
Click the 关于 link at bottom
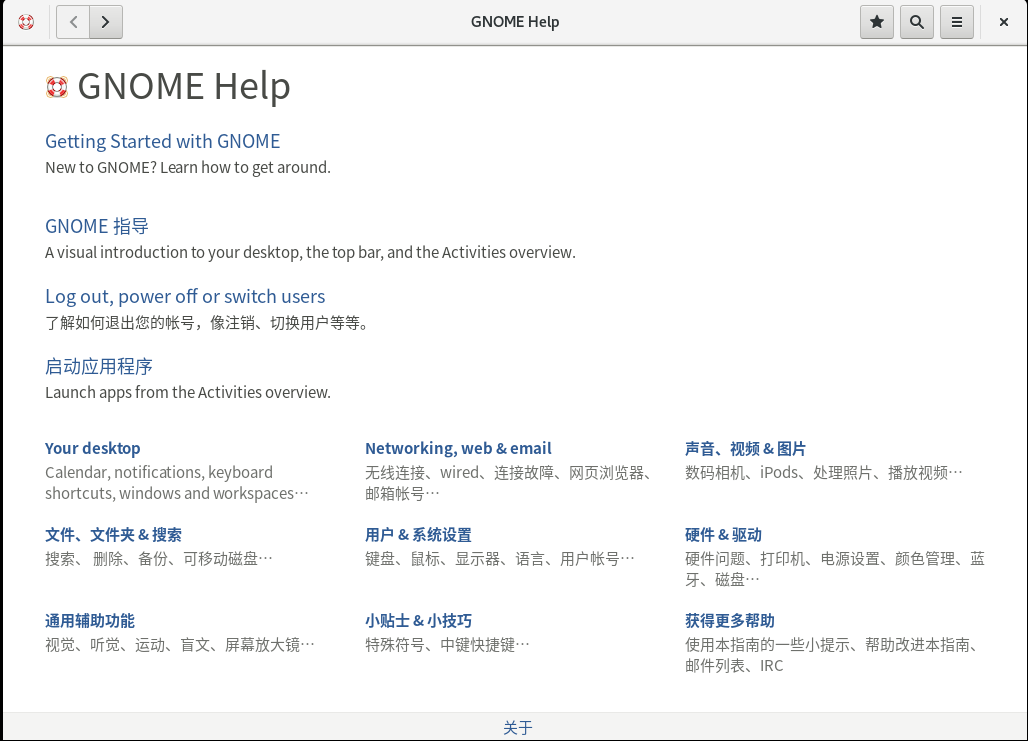517,728
